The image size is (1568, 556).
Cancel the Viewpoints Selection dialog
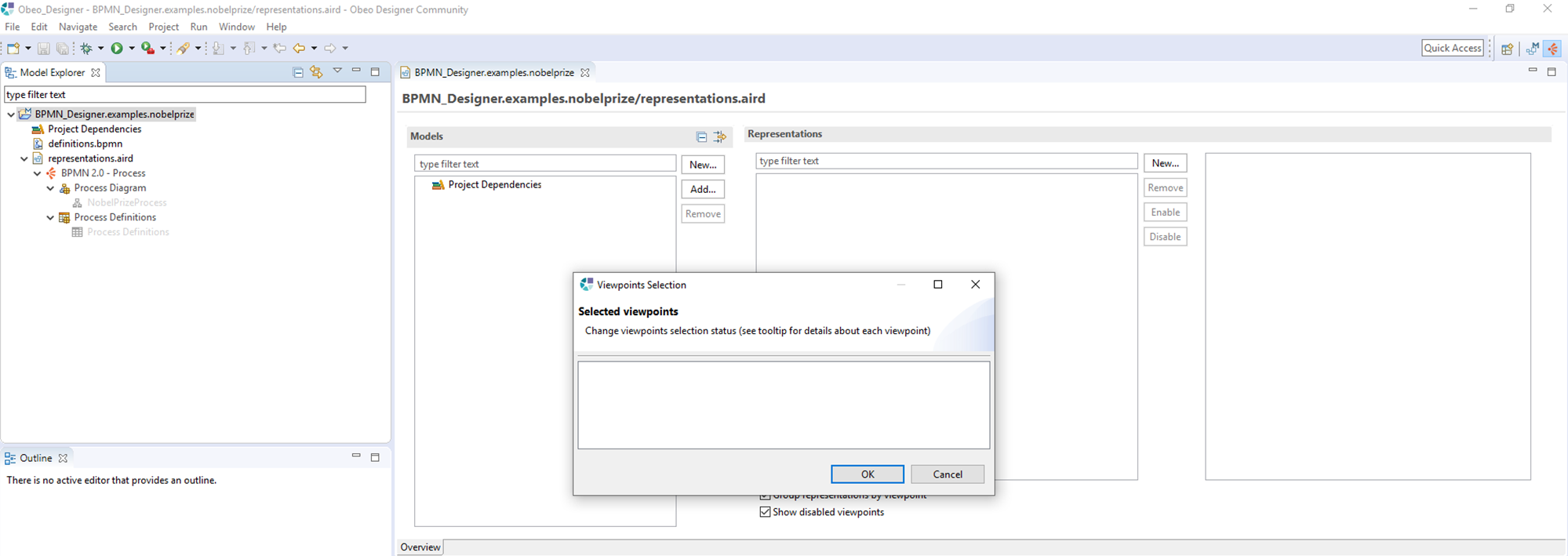[948, 474]
